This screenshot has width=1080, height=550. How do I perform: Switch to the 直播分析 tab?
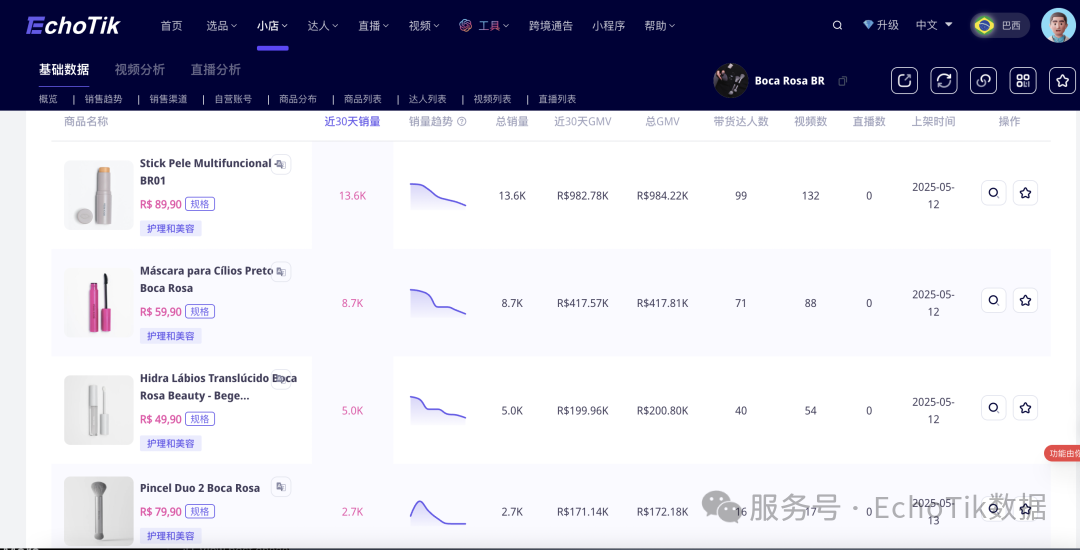[216, 70]
